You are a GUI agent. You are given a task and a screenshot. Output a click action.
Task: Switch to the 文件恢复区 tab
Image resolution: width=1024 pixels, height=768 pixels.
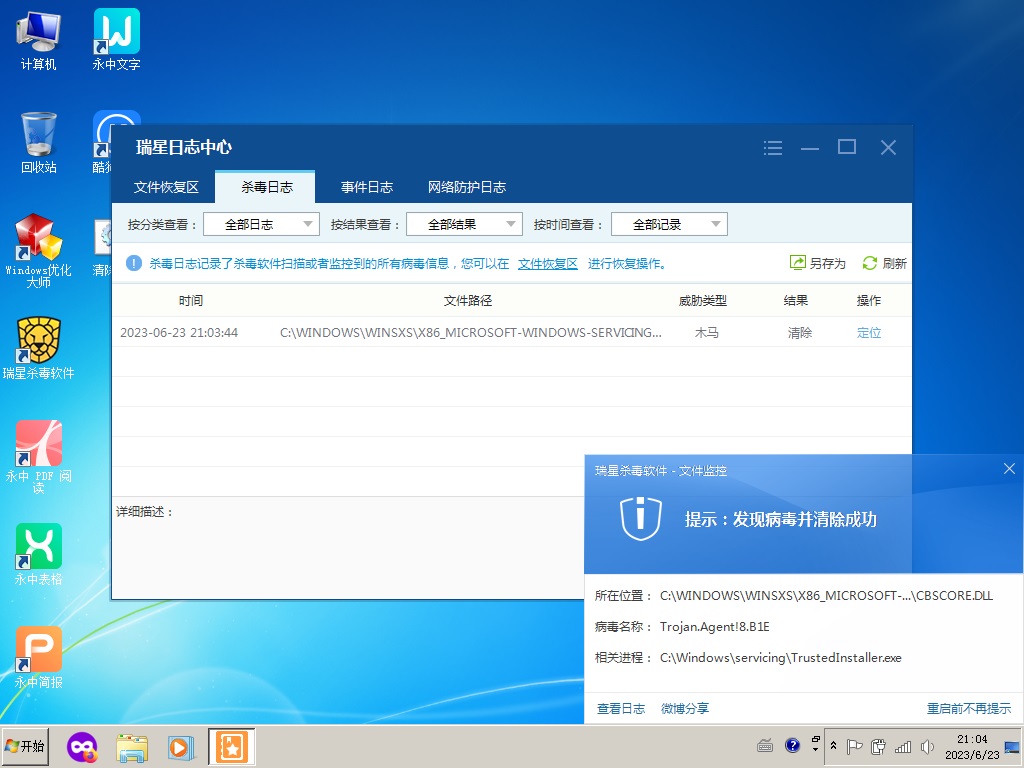[166, 187]
